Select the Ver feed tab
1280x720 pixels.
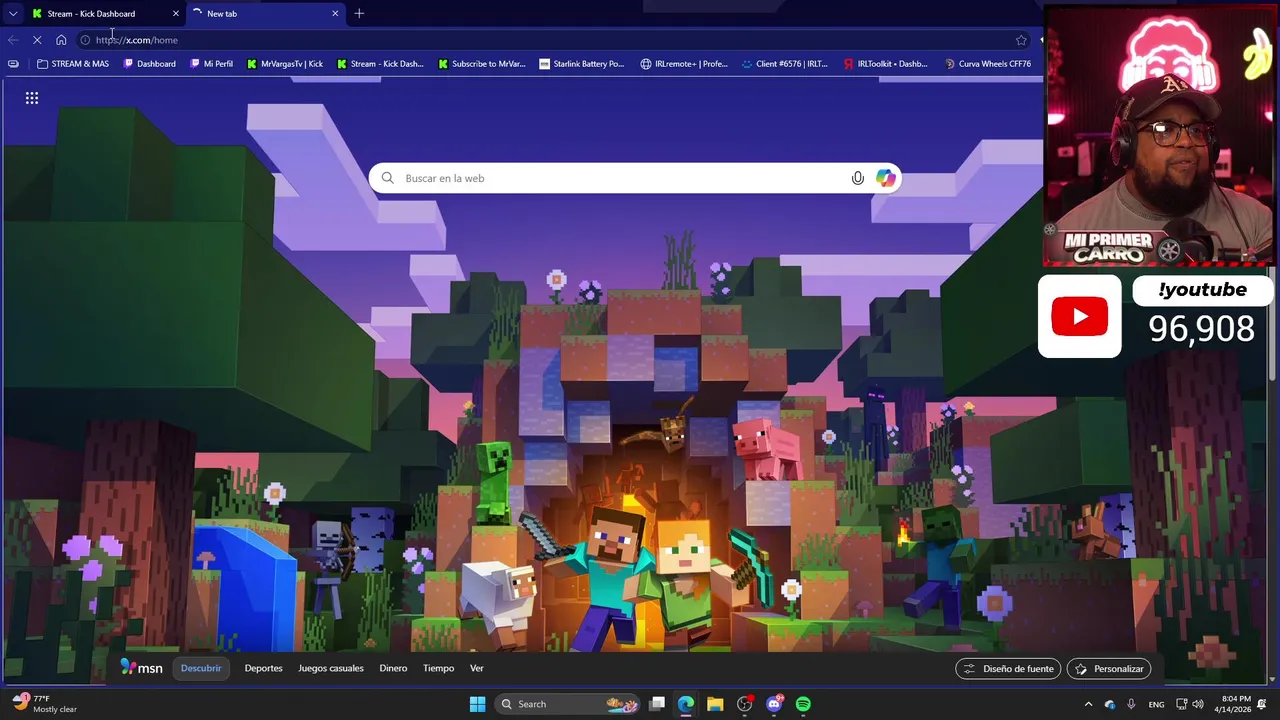477,668
